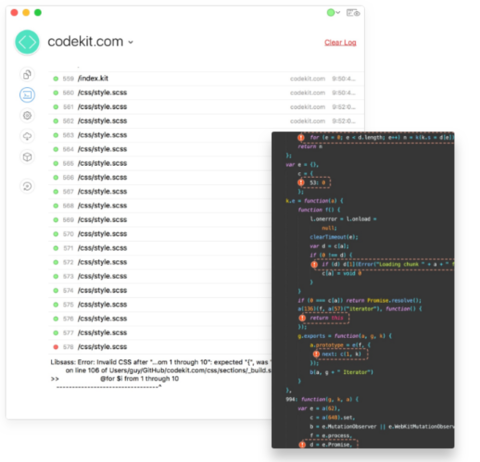
Task: Expand the green status indicator dropdown
Action: click(x=333, y=13)
